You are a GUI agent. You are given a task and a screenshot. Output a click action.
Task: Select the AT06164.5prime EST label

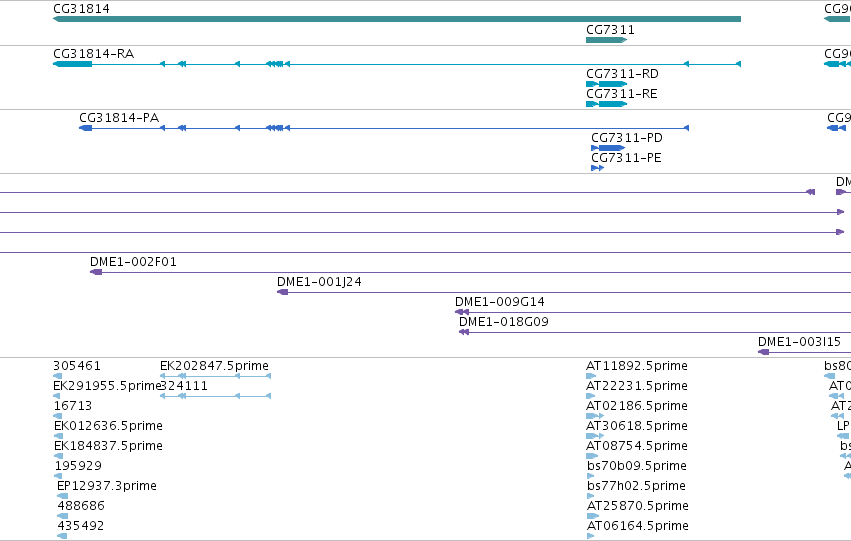tap(638, 526)
